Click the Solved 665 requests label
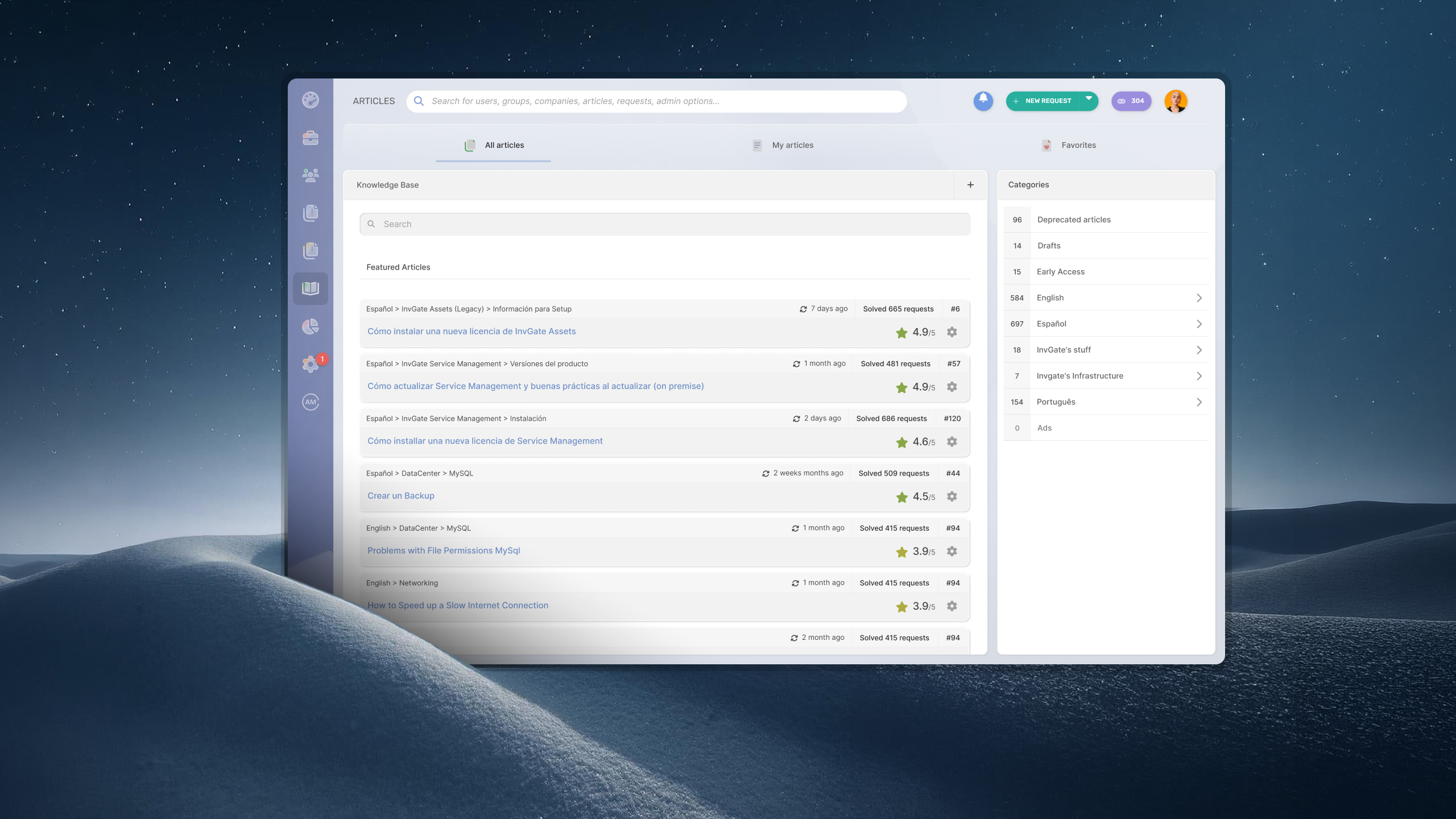The height and width of the screenshot is (819, 1456). click(899, 309)
